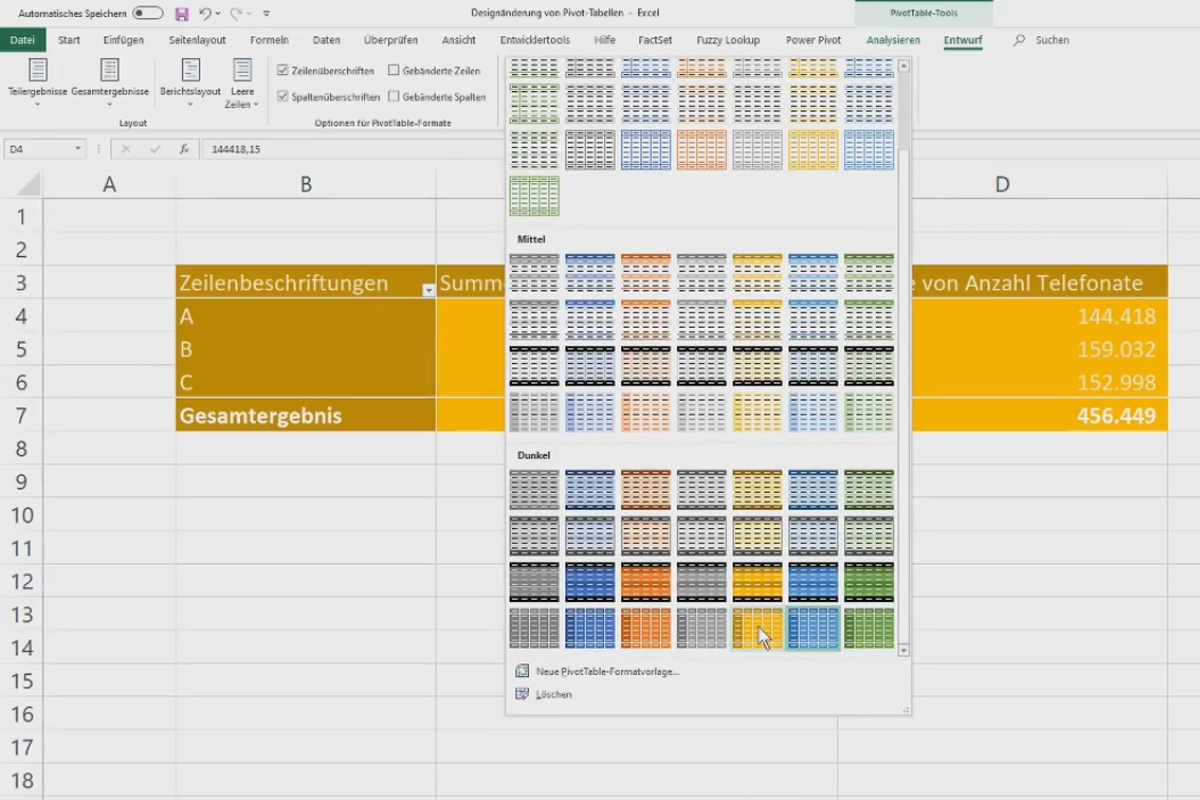
Task: Click the style gallery scroll down arrow
Action: [904, 650]
